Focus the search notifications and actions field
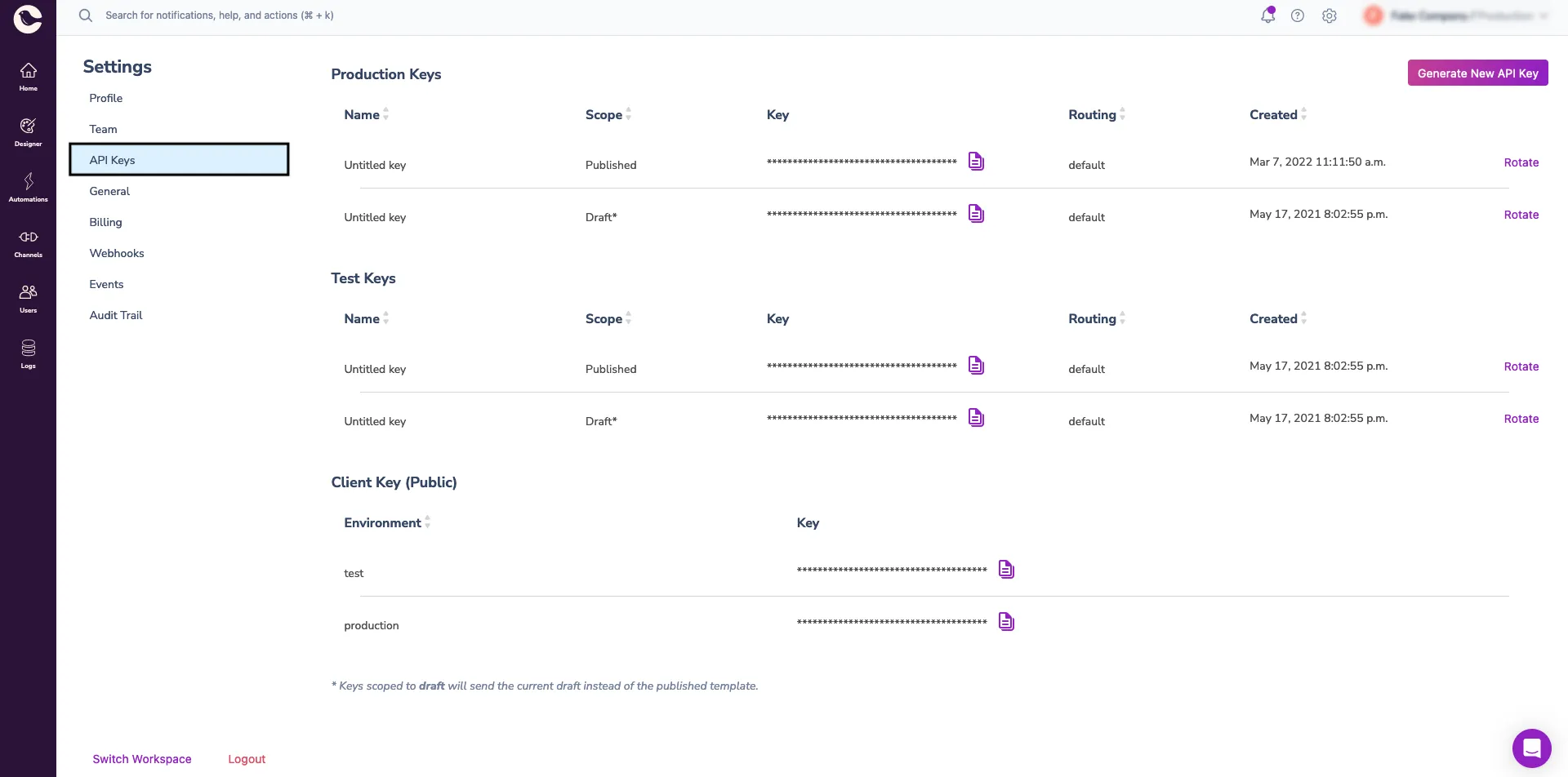This screenshot has height=777, width=1568. point(220,16)
